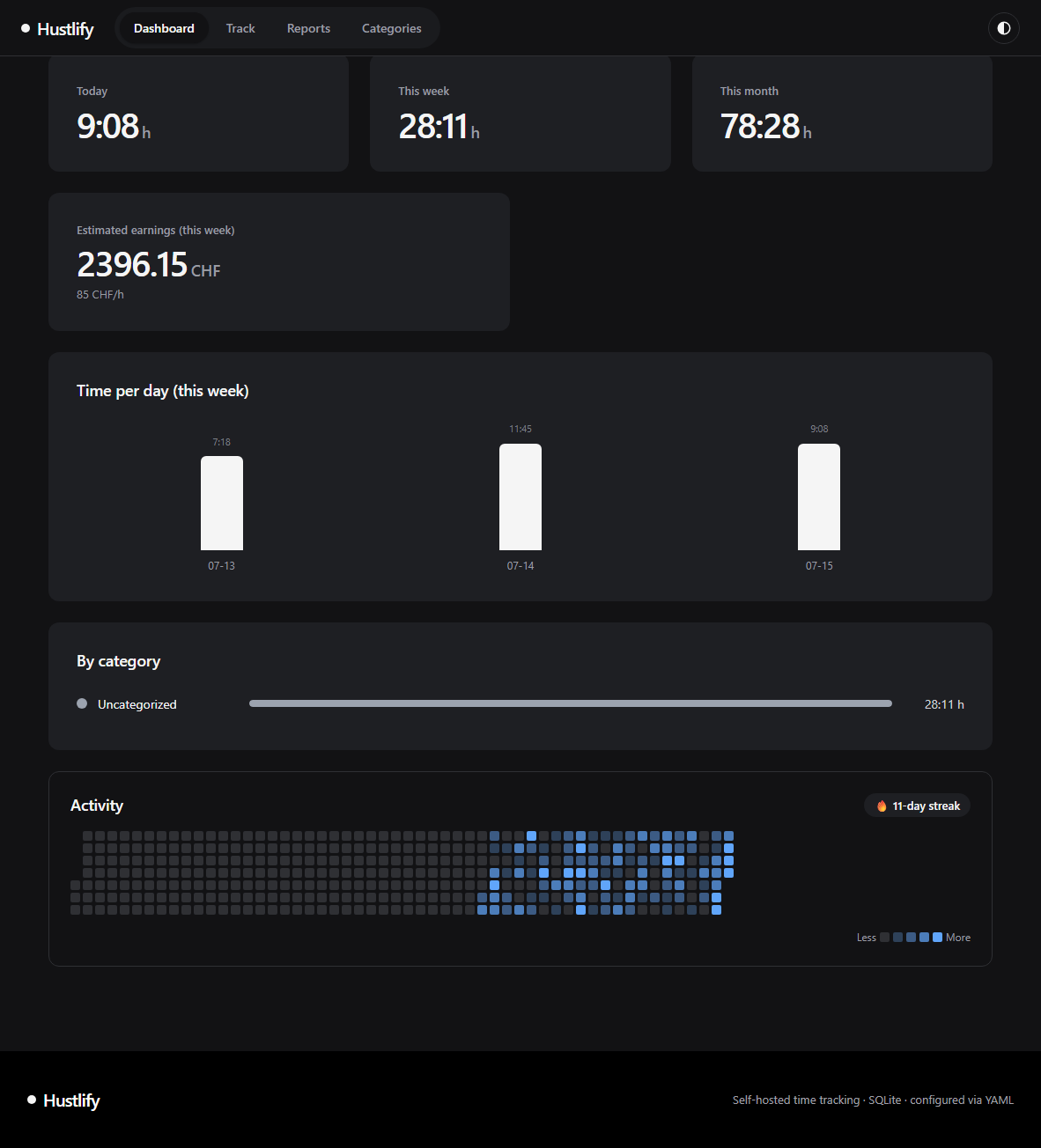Image resolution: width=1041 pixels, height=1148 pixels.
Task: Click the This week 28:11 value
Action: coord(439,127)
